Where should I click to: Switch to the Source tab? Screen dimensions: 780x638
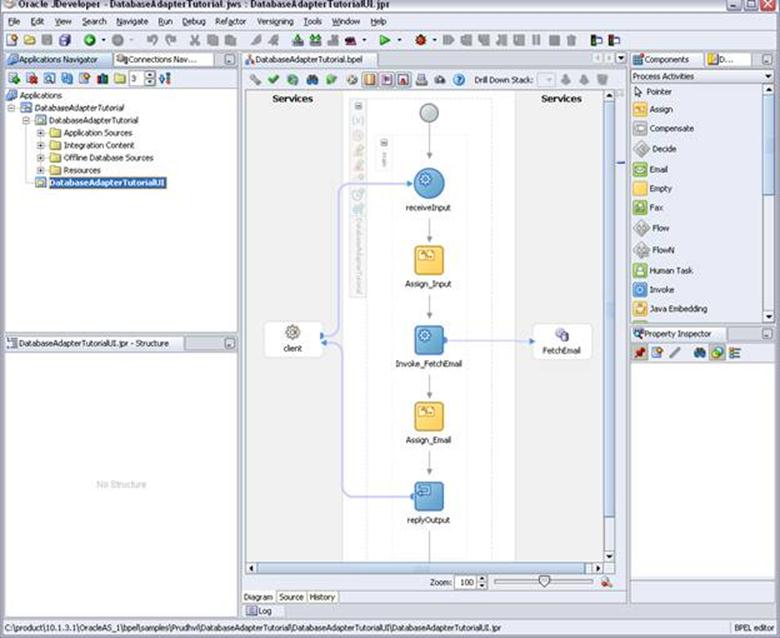point(291,597)
